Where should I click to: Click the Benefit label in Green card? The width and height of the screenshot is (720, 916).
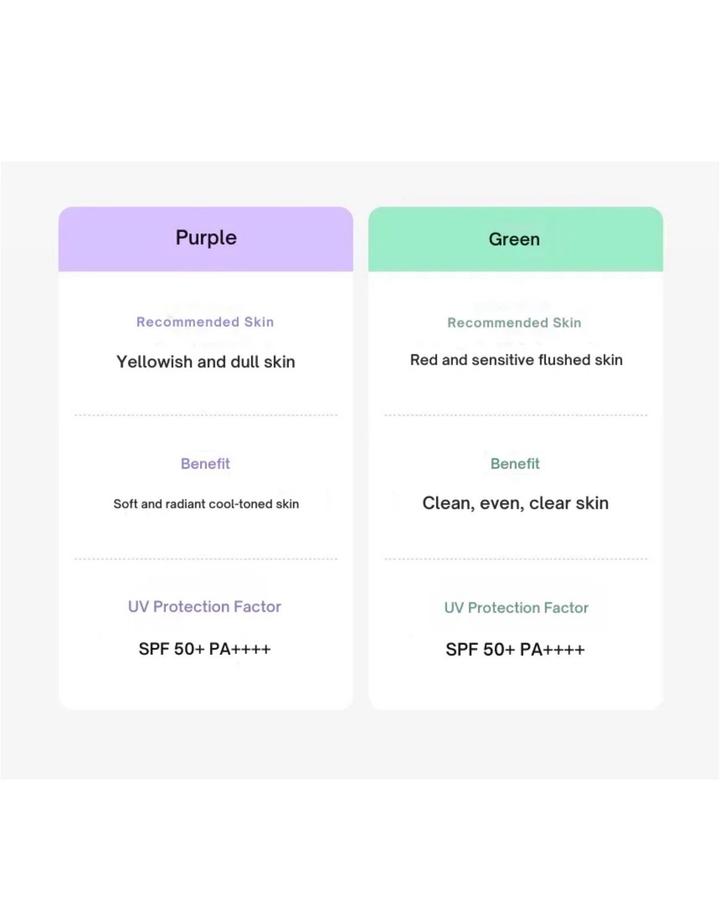pyautogui.click(x=515, y=464)
